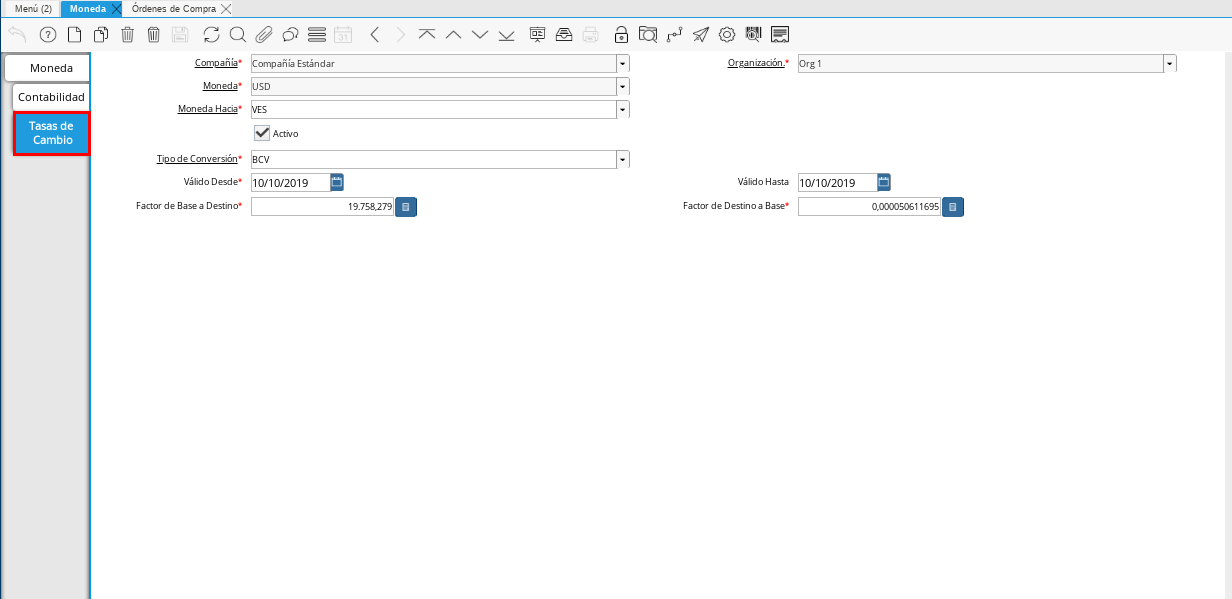
Task: Jump to the last record icon
Action: pos(506,34)
